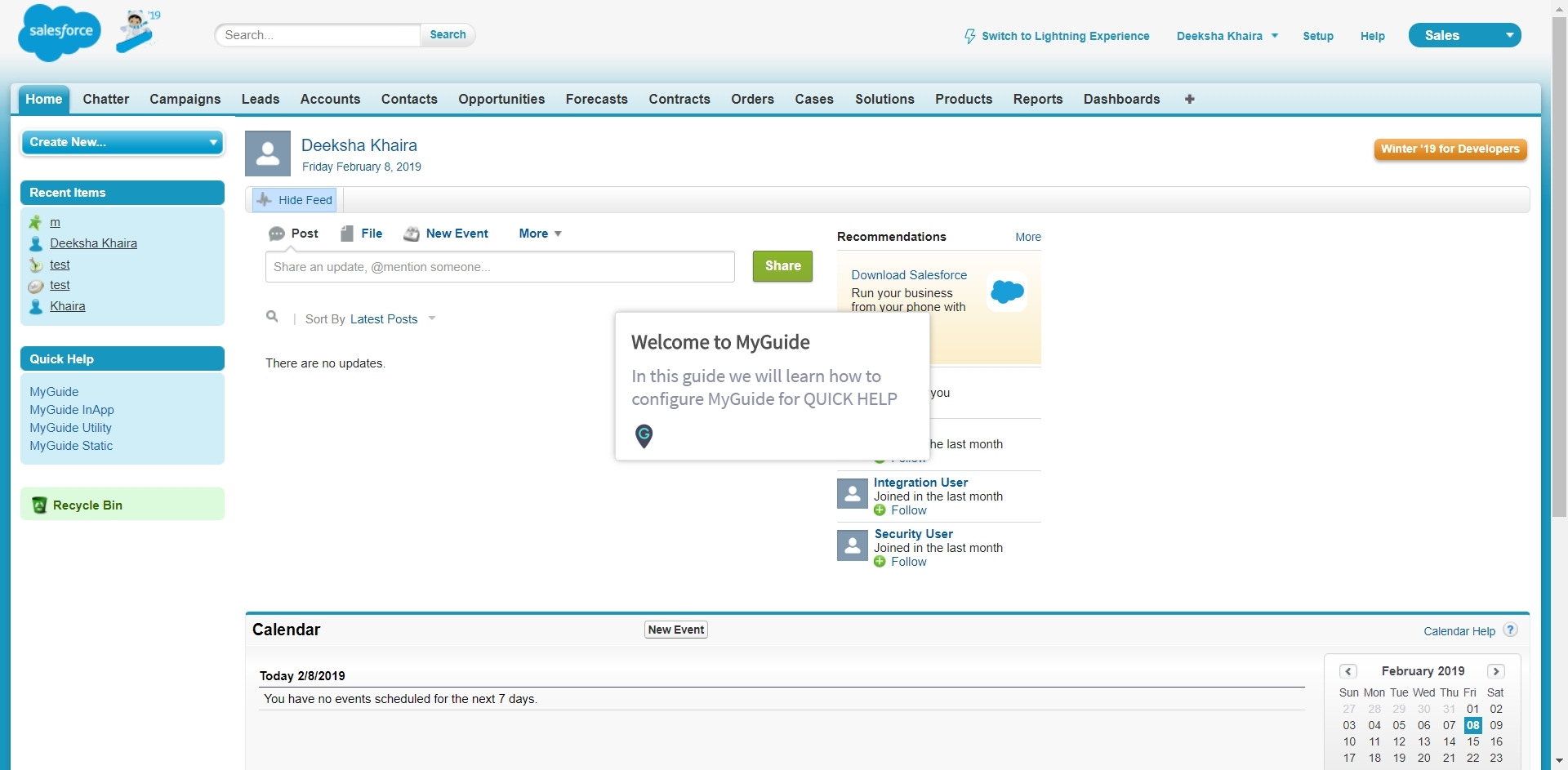Open the Leads tab
The image size is (1568, 770).
tap(261, 99)
